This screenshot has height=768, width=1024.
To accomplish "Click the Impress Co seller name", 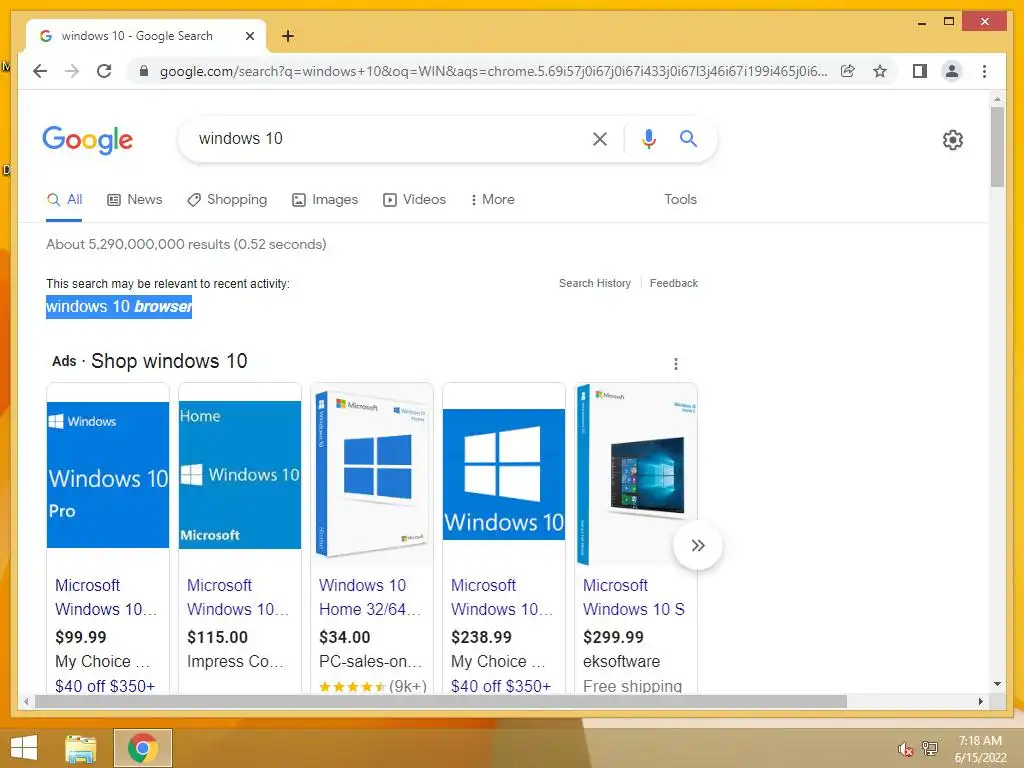I will 235,662.
